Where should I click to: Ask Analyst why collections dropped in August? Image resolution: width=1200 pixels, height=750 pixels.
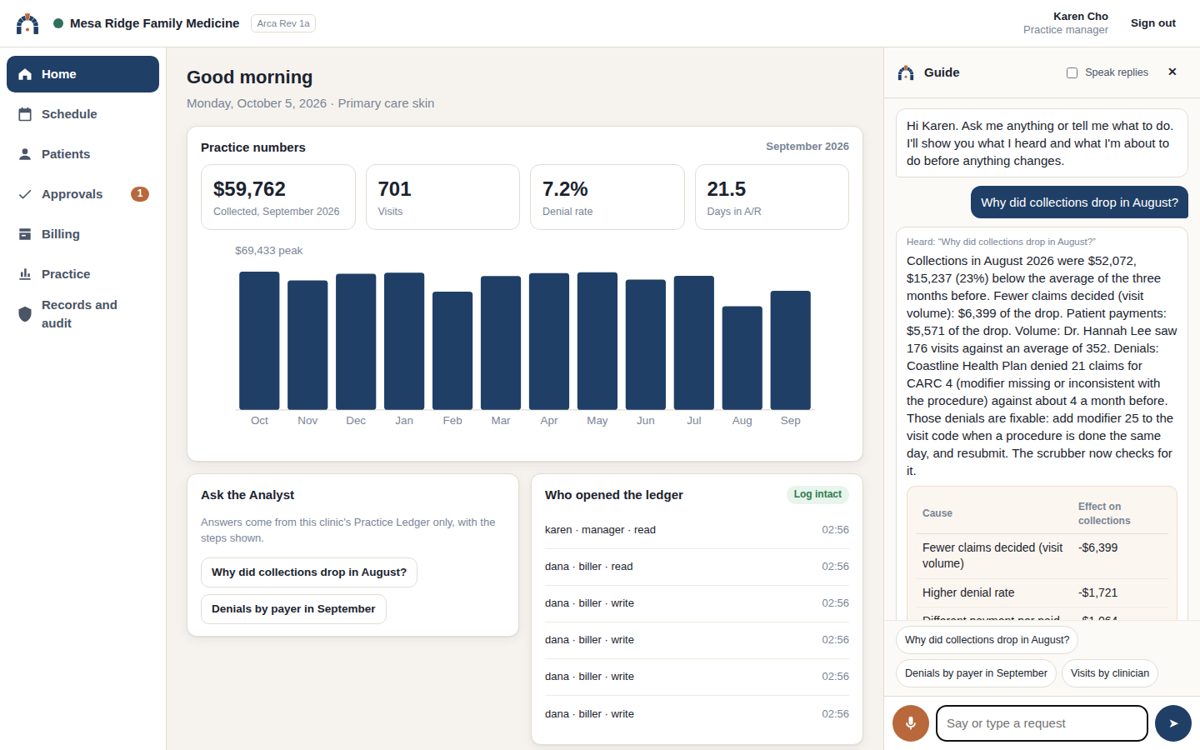click(x=309, y=572)
